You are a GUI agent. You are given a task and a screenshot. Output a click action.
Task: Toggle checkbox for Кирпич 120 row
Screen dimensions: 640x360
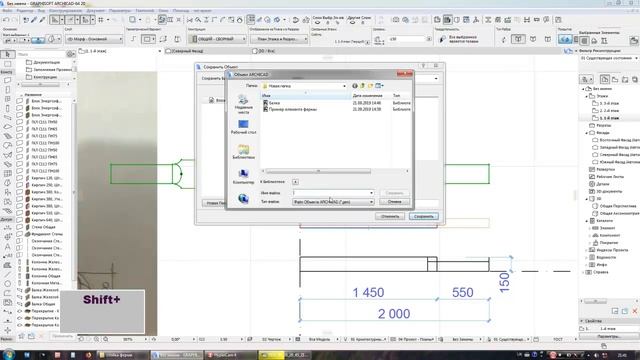pyautogui.click(x=20, y=178)
